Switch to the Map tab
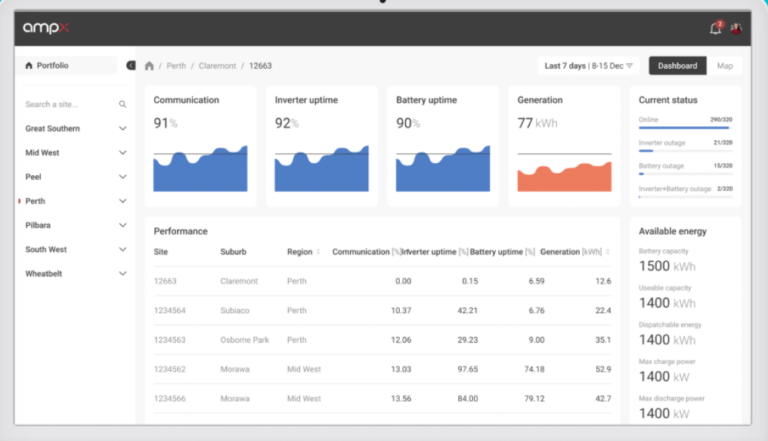The image size is (768, 441). 725,66
